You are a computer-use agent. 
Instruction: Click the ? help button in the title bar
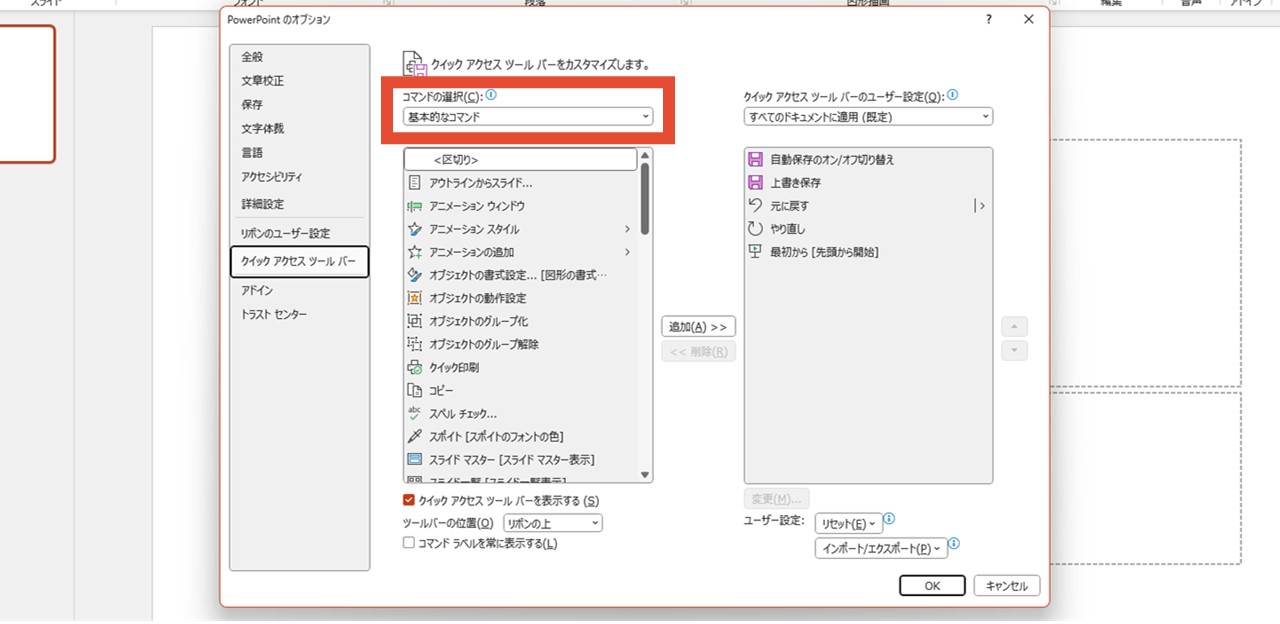click(989, 19)
